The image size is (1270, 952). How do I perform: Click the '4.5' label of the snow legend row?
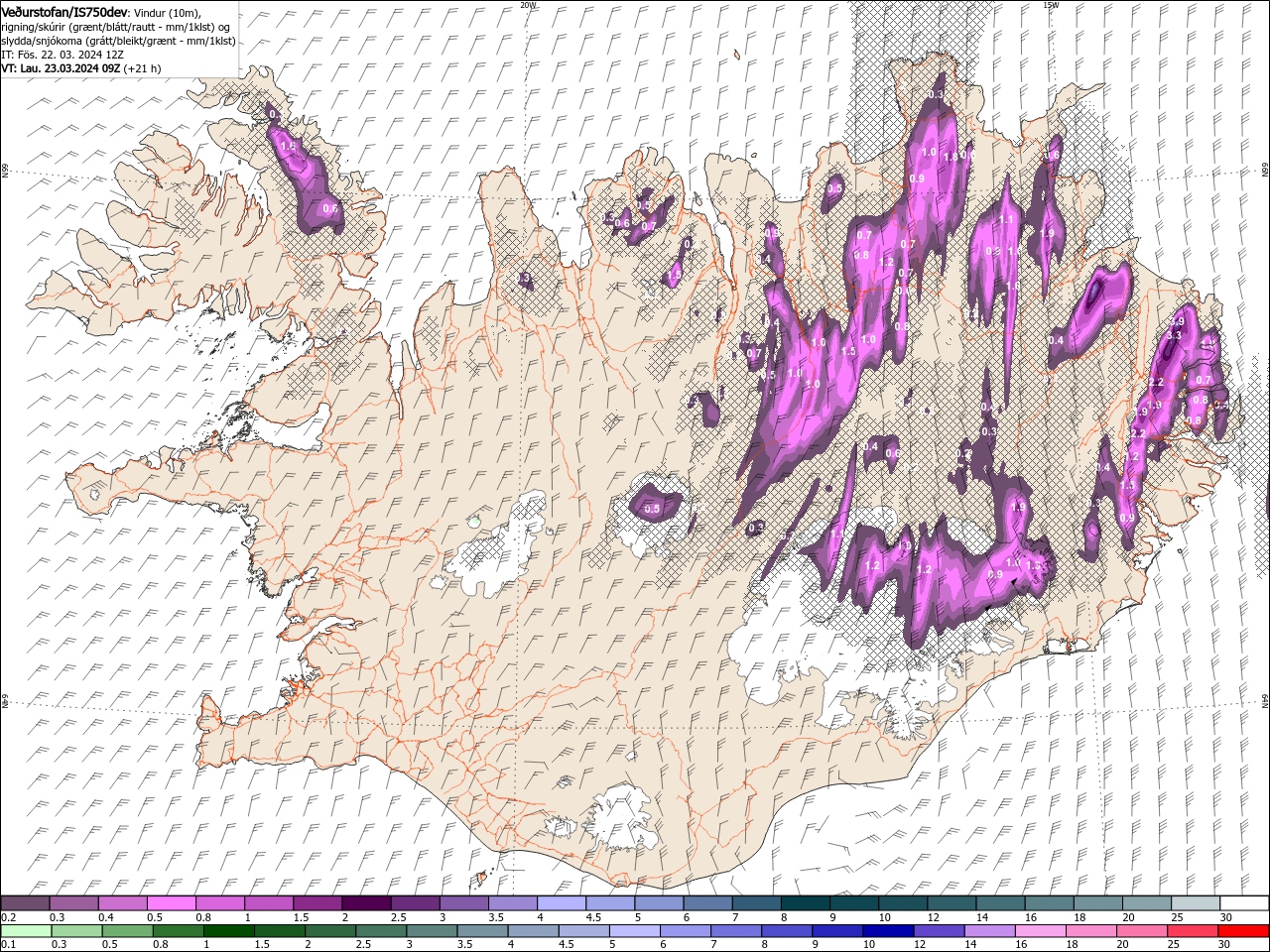[x=593, y=917]
